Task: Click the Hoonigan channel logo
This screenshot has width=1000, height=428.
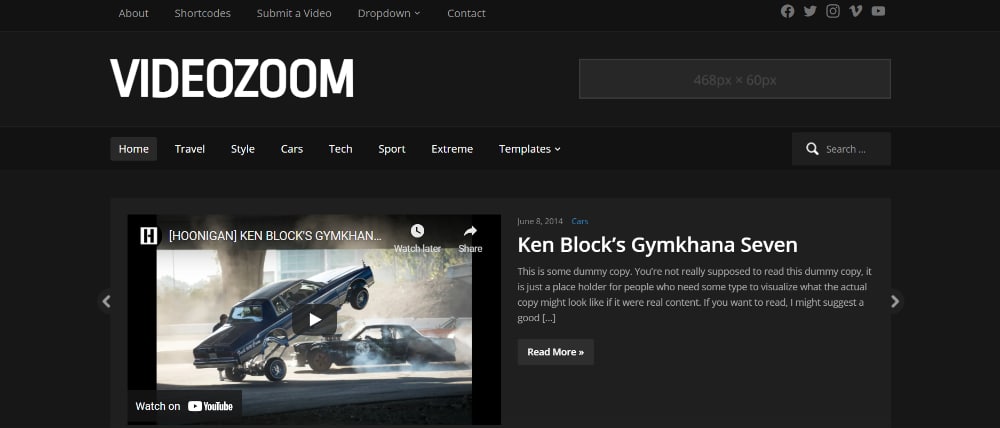Action: pyautogui.click(x=149, y=236)
